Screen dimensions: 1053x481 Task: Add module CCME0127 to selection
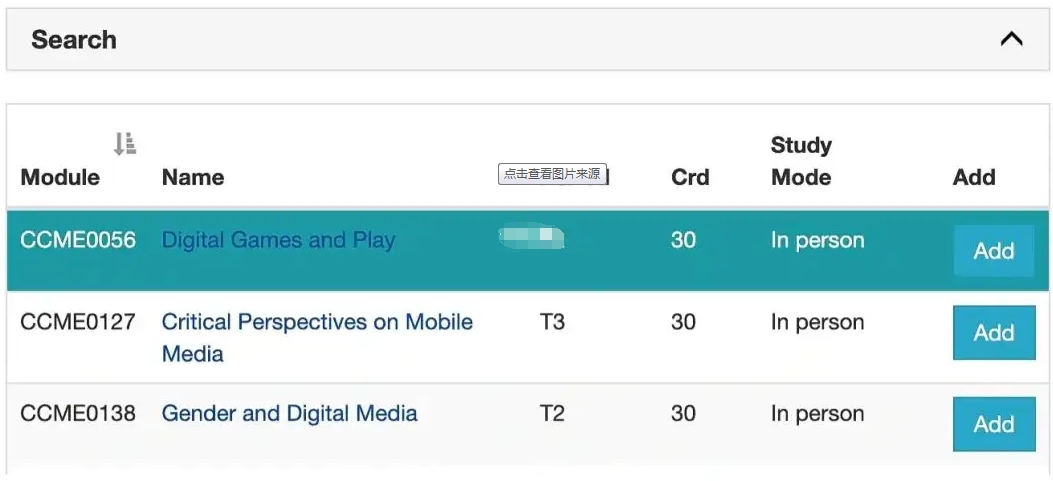pyautogui.click(x=994, y=333)
